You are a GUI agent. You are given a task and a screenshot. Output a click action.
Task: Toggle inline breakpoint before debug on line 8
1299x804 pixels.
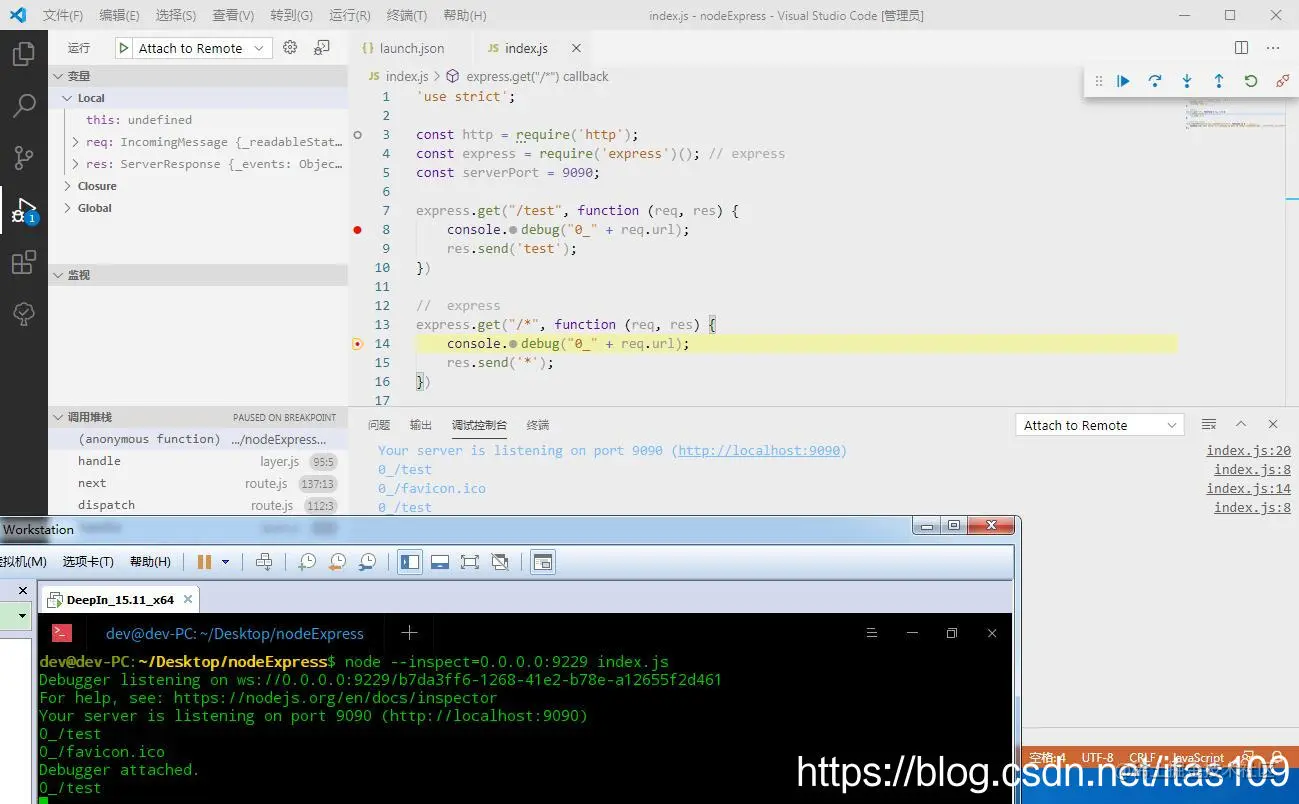coord(513,230)
